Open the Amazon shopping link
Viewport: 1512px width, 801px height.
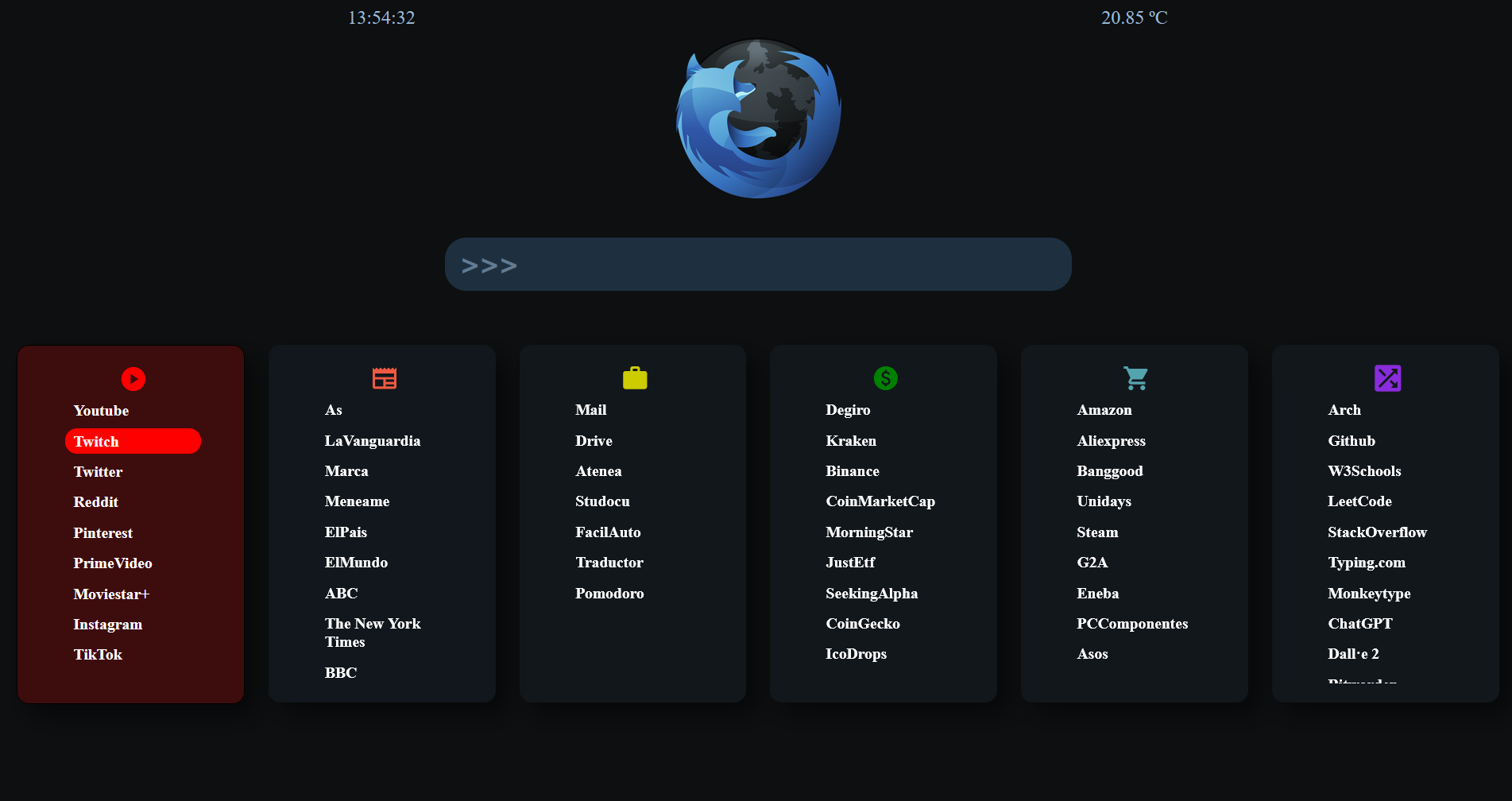pyautogui.click(x=1104, y=410)
